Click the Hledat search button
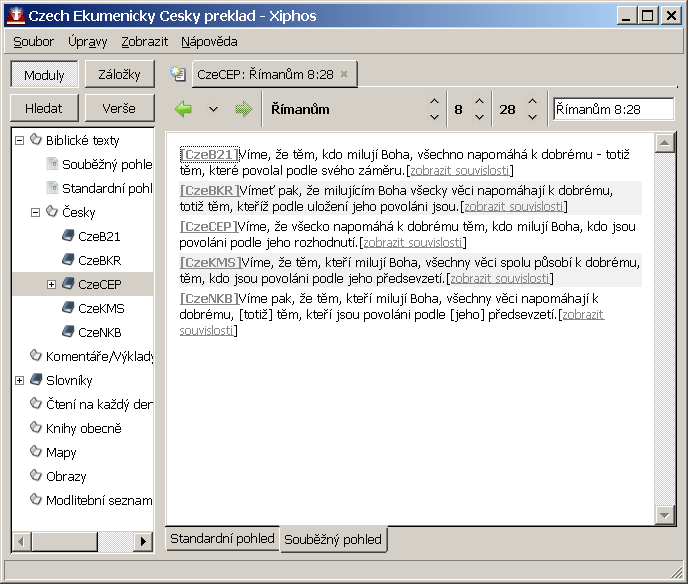 pyautogui.click(x=44, y=108)
